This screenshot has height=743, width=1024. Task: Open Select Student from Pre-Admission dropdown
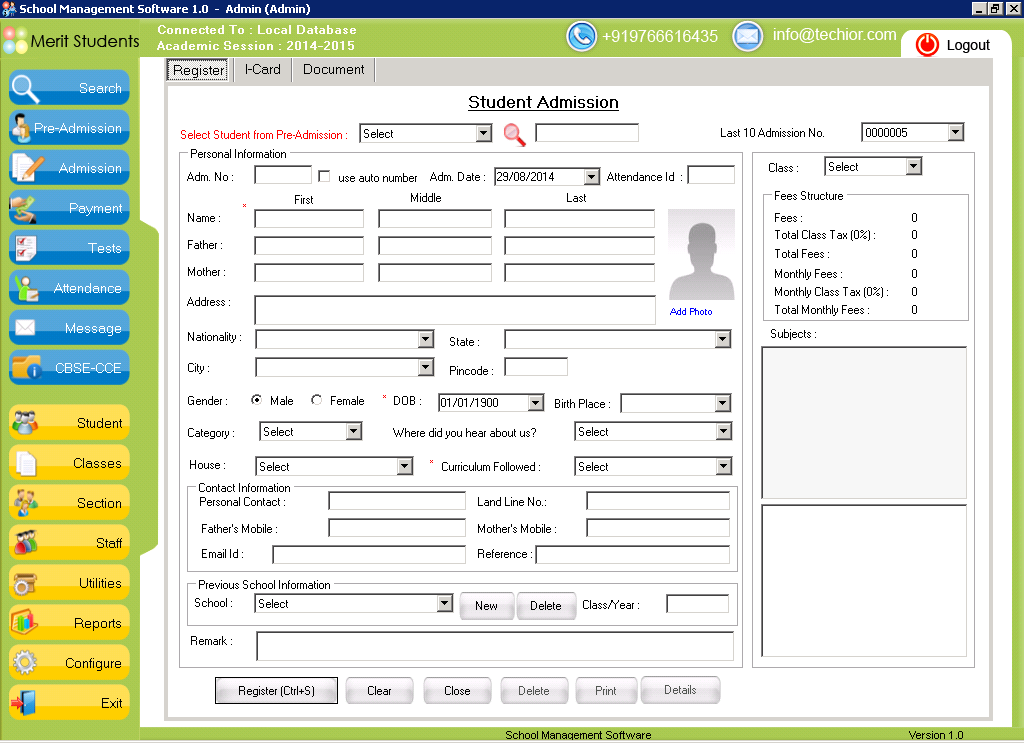[x=483, y=134]
